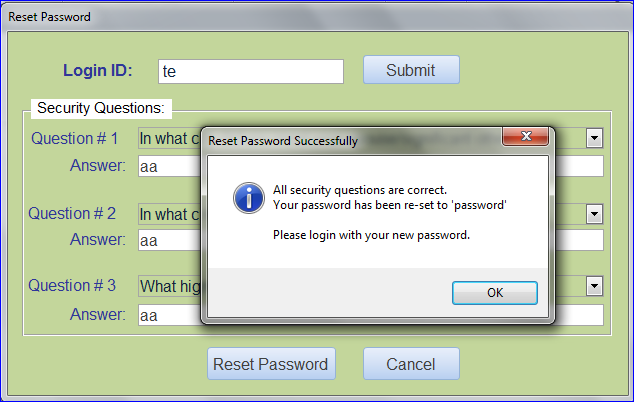Confirm the message with OK button

click(495, 293)
